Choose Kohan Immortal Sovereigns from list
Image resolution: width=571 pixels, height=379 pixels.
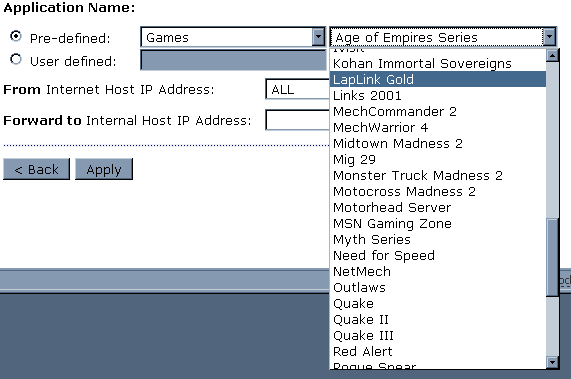437,63
